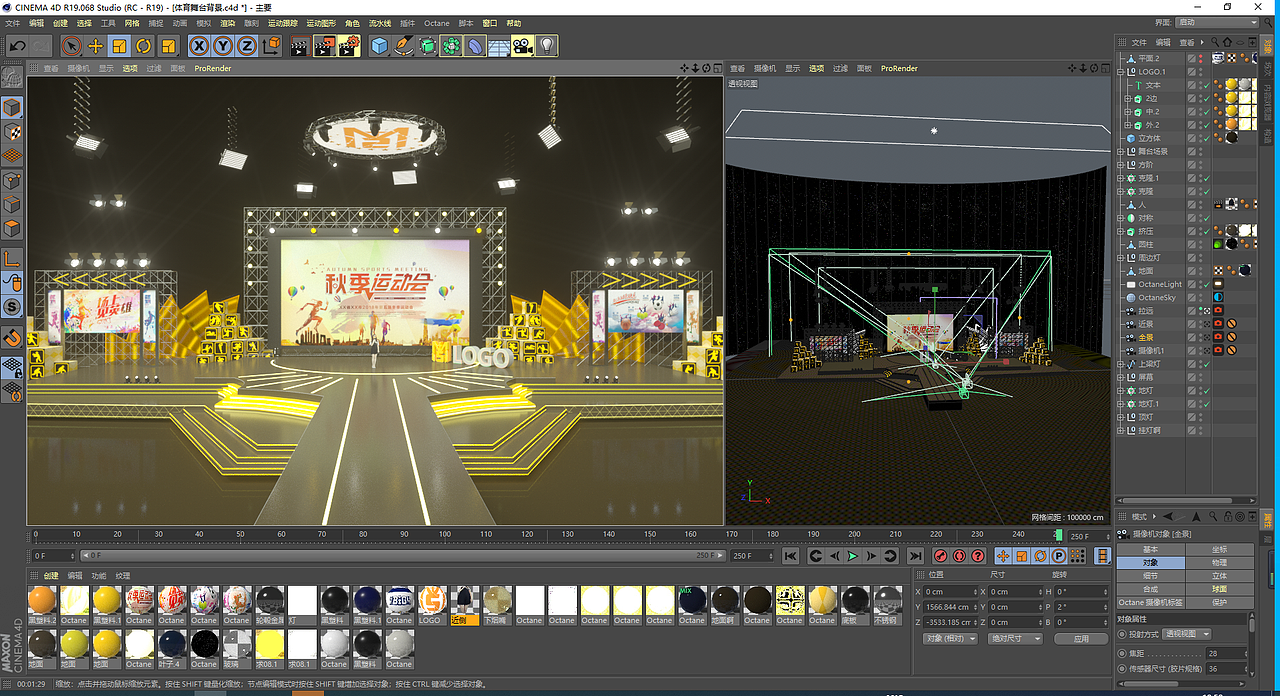Add a Cube primitive object
1280x696 pixels.
pyautogui.click(x=380, y=45)
